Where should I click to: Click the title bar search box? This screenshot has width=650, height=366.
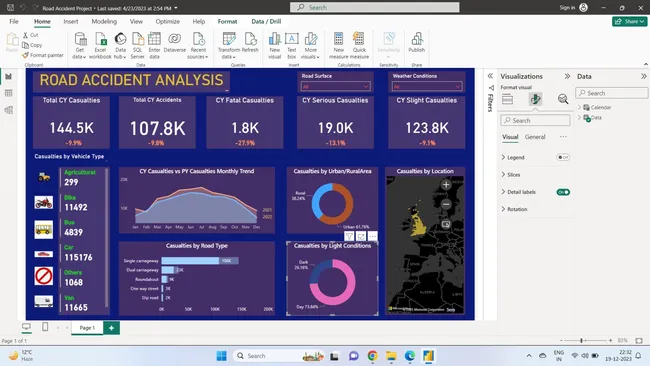[375, 7]
